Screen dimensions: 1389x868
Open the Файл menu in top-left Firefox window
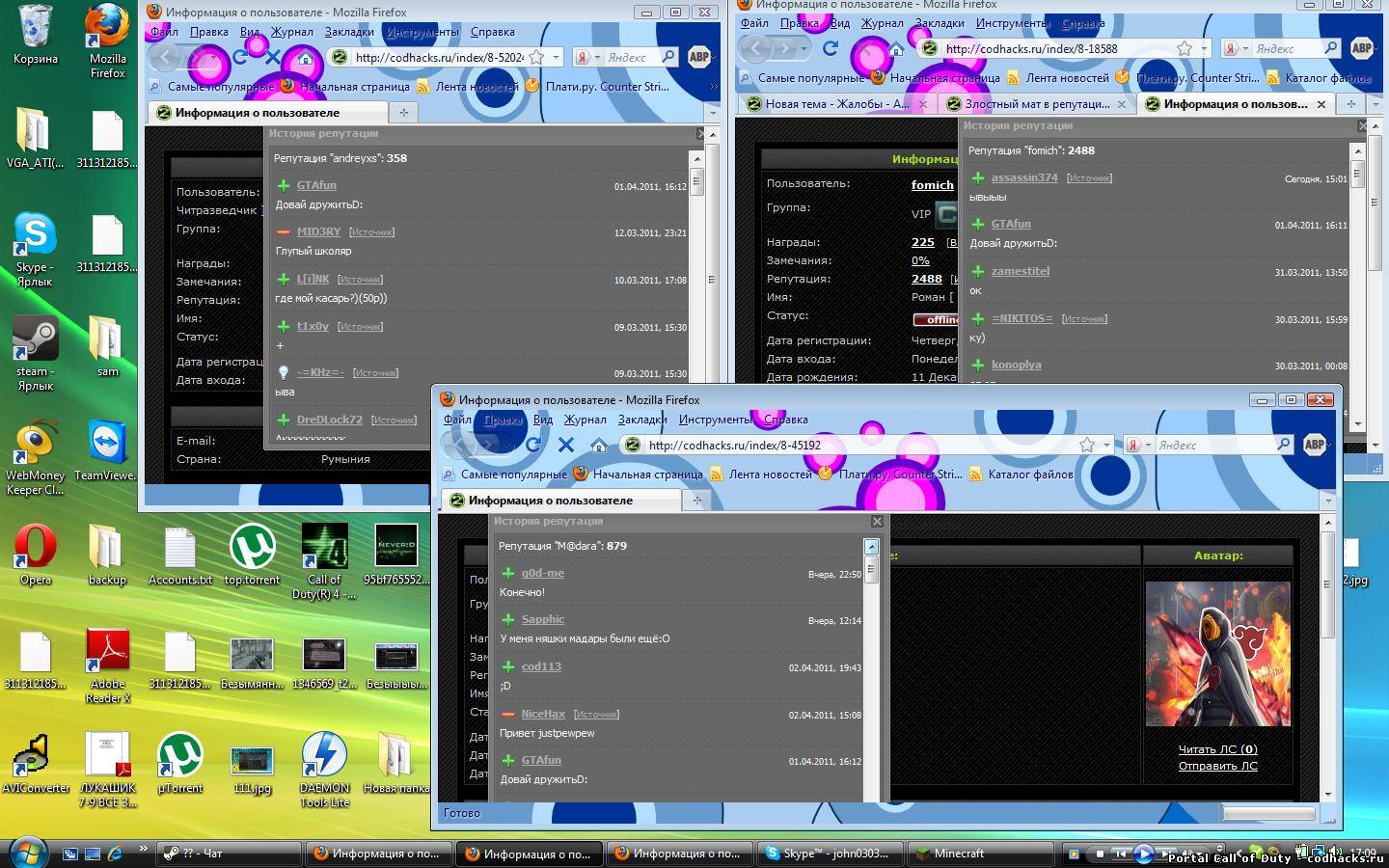(164, 32)
